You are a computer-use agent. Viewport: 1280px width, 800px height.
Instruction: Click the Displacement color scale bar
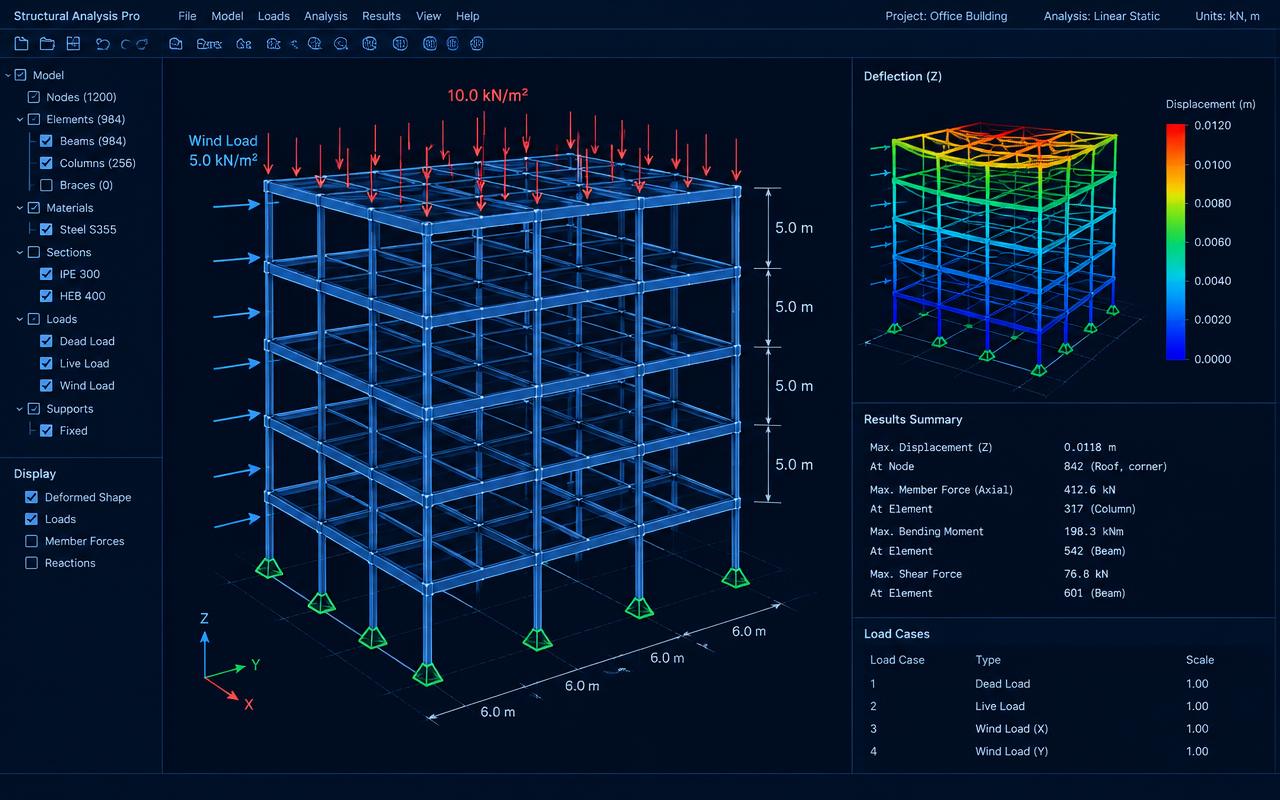click(1175, 241)
